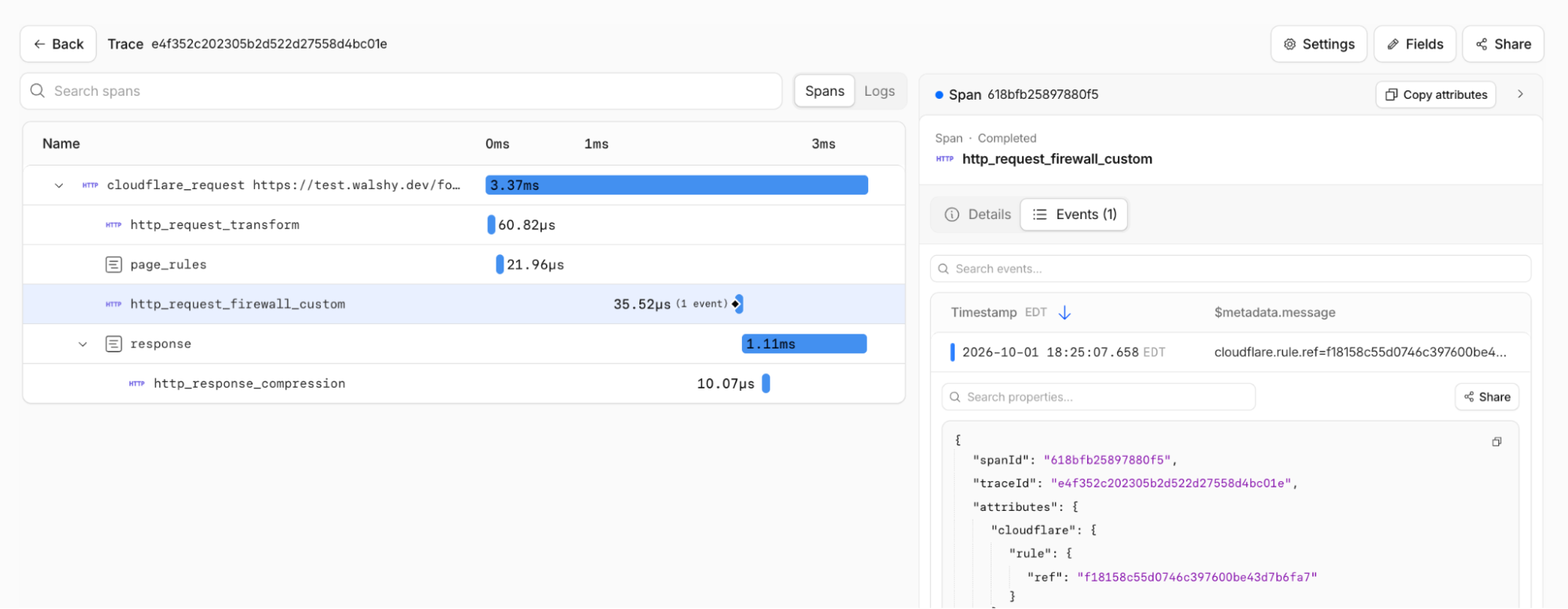Select the 2026-10-01 18:25:07.658 event row
The image size is (1568, 609).
click(x=1230, y=352)
